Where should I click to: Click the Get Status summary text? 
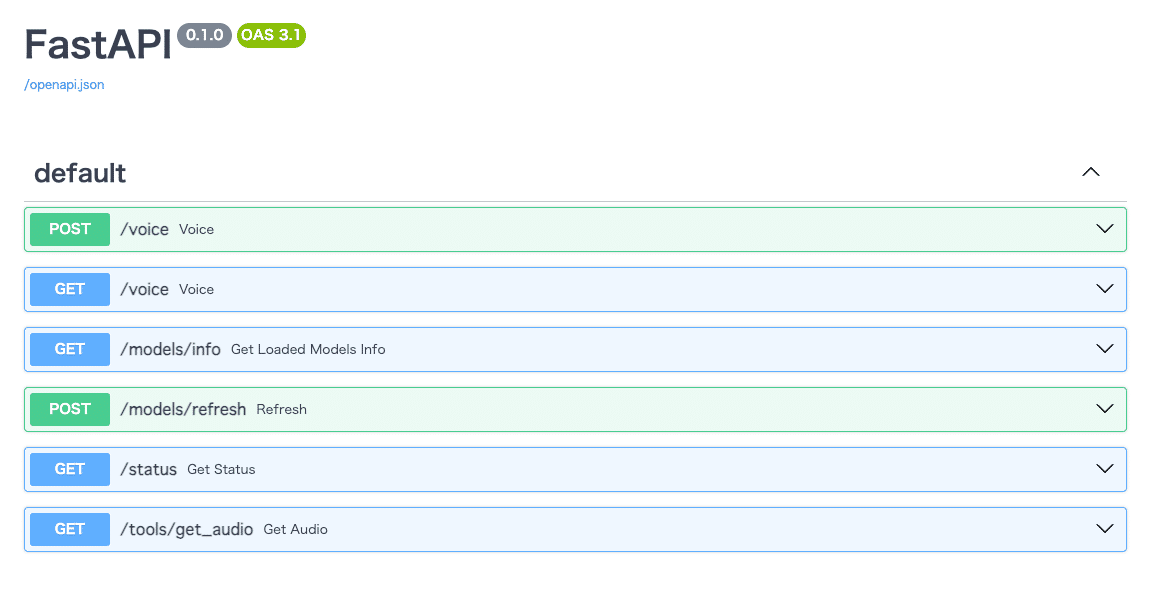tap(221, 470)
